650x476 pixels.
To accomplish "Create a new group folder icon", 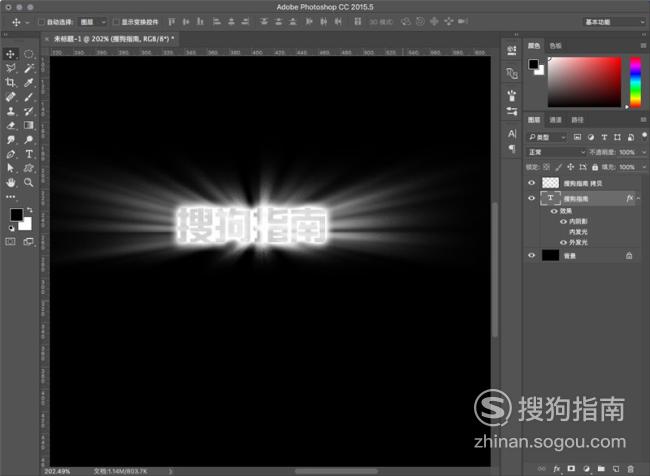I will click(601, 469).
